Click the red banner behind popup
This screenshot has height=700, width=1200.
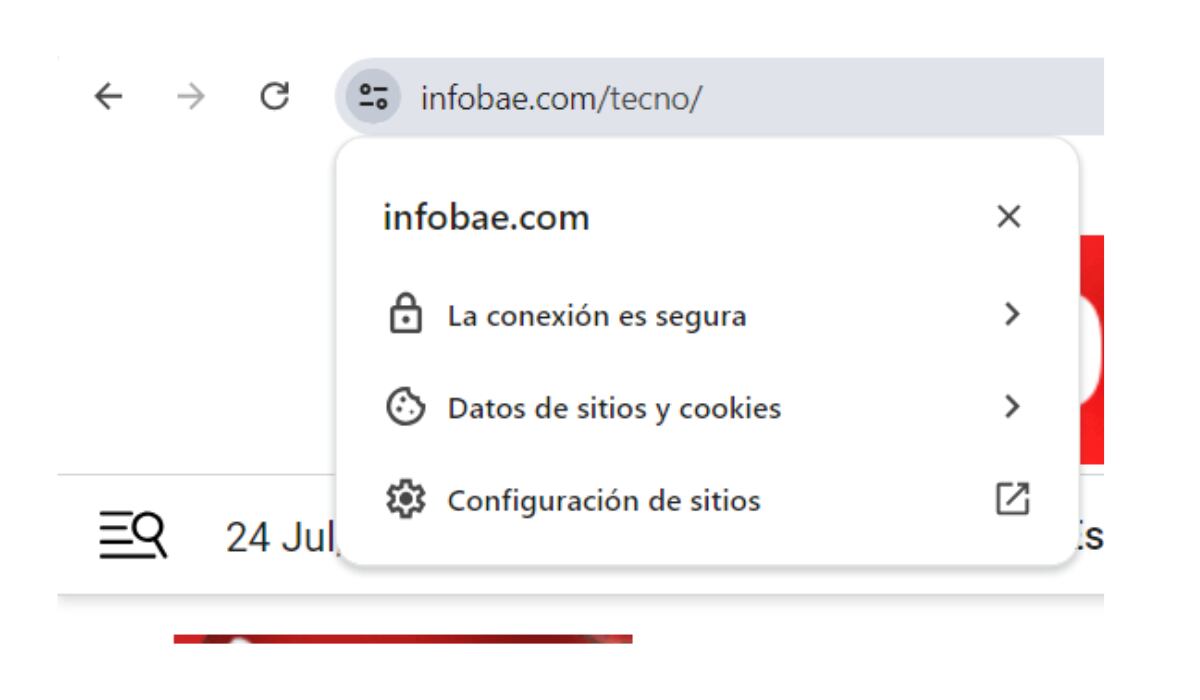pos(1091,350)
